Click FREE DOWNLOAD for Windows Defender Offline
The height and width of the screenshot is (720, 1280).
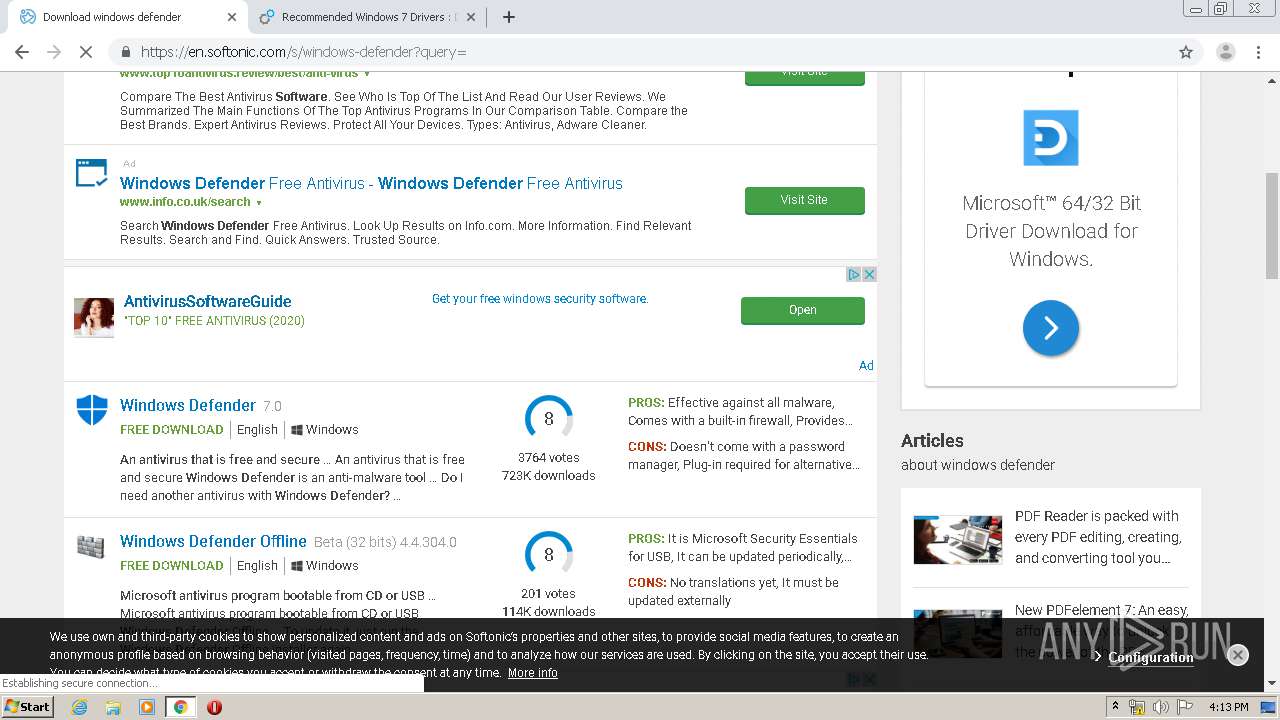coord(172,565)
